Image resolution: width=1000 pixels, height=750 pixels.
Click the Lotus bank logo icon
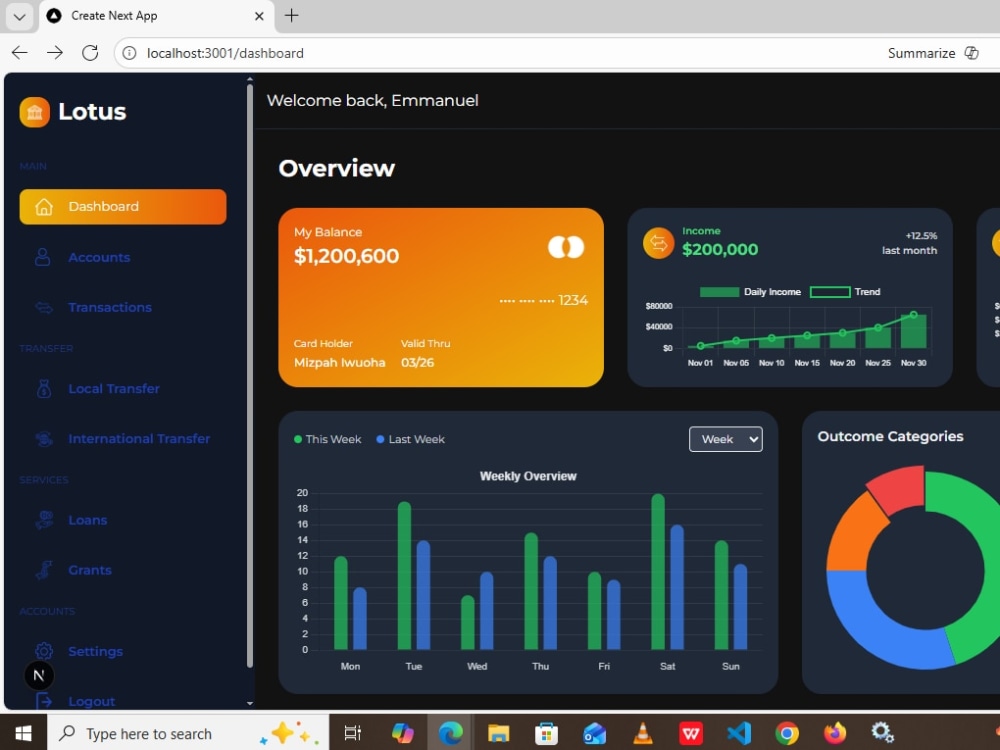point(34,112)
